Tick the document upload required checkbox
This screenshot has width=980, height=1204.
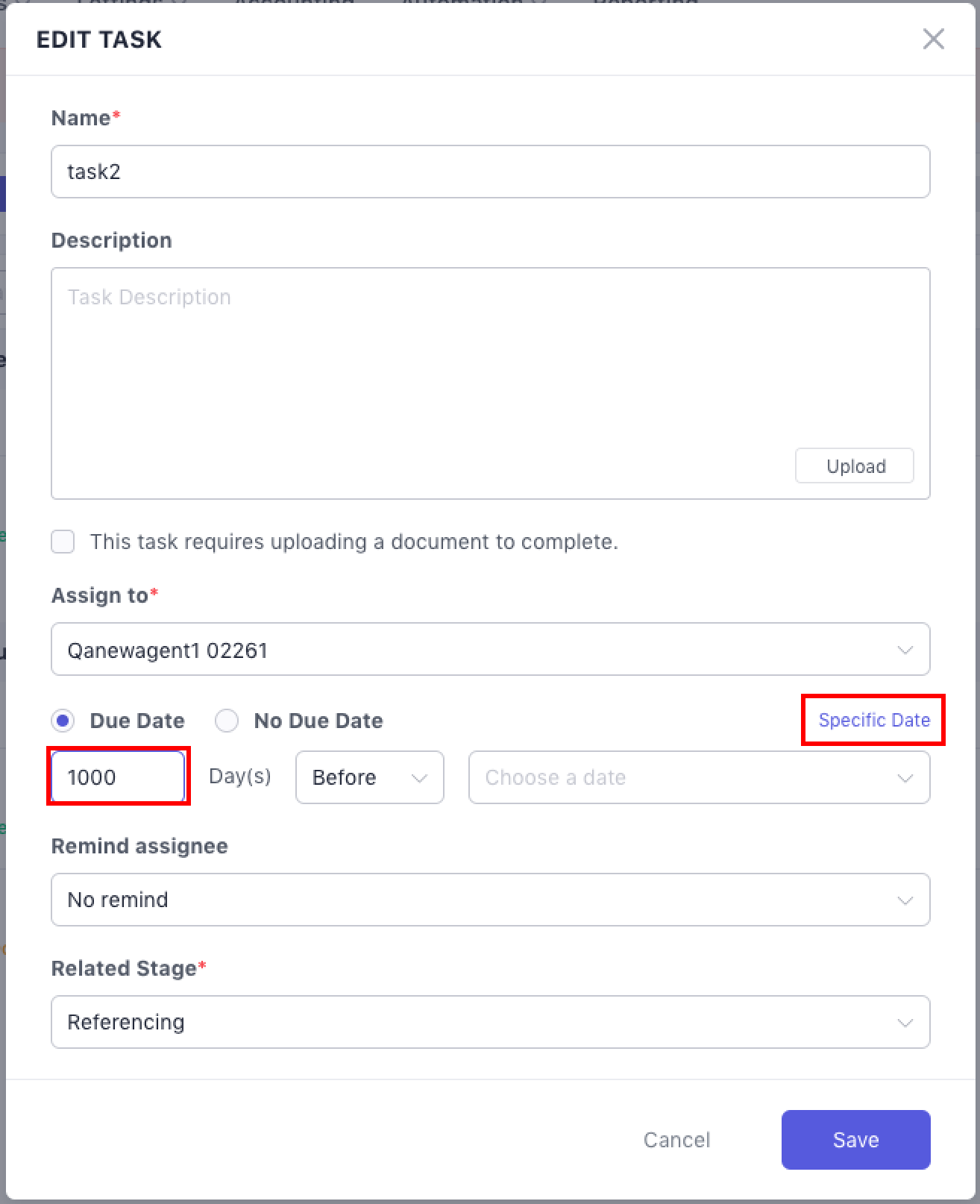[x=63, y=542]
